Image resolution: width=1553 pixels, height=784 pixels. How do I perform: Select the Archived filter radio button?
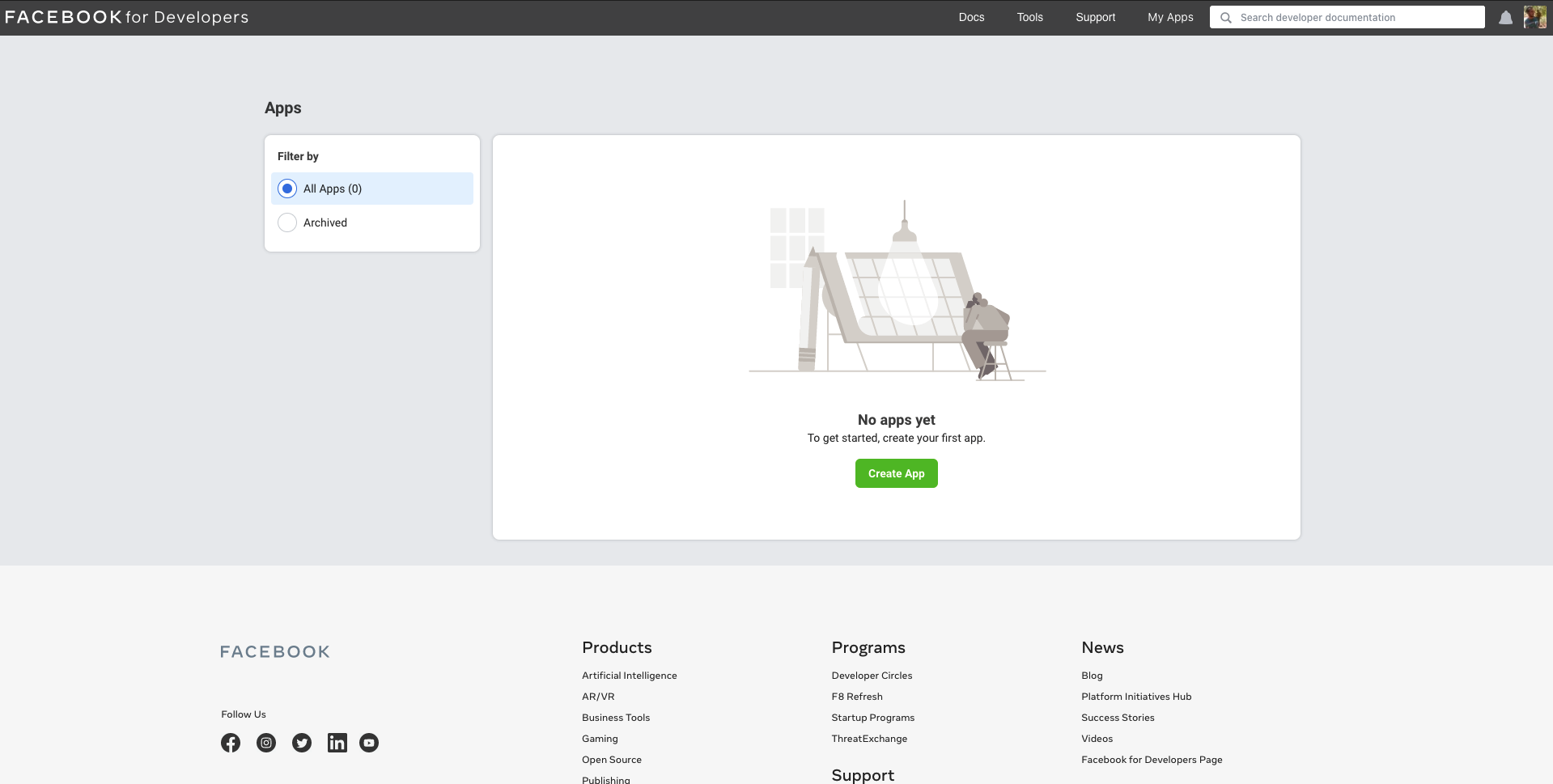coord(287,222)
